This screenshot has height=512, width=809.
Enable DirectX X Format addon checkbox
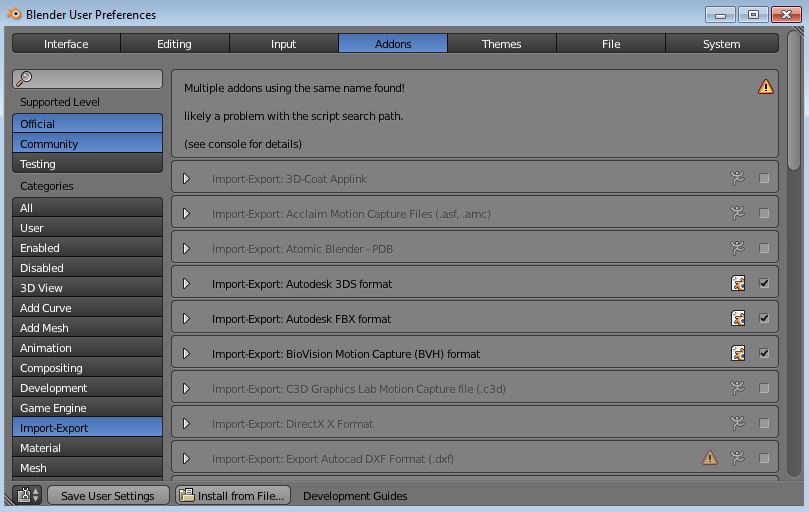point(764,423)
